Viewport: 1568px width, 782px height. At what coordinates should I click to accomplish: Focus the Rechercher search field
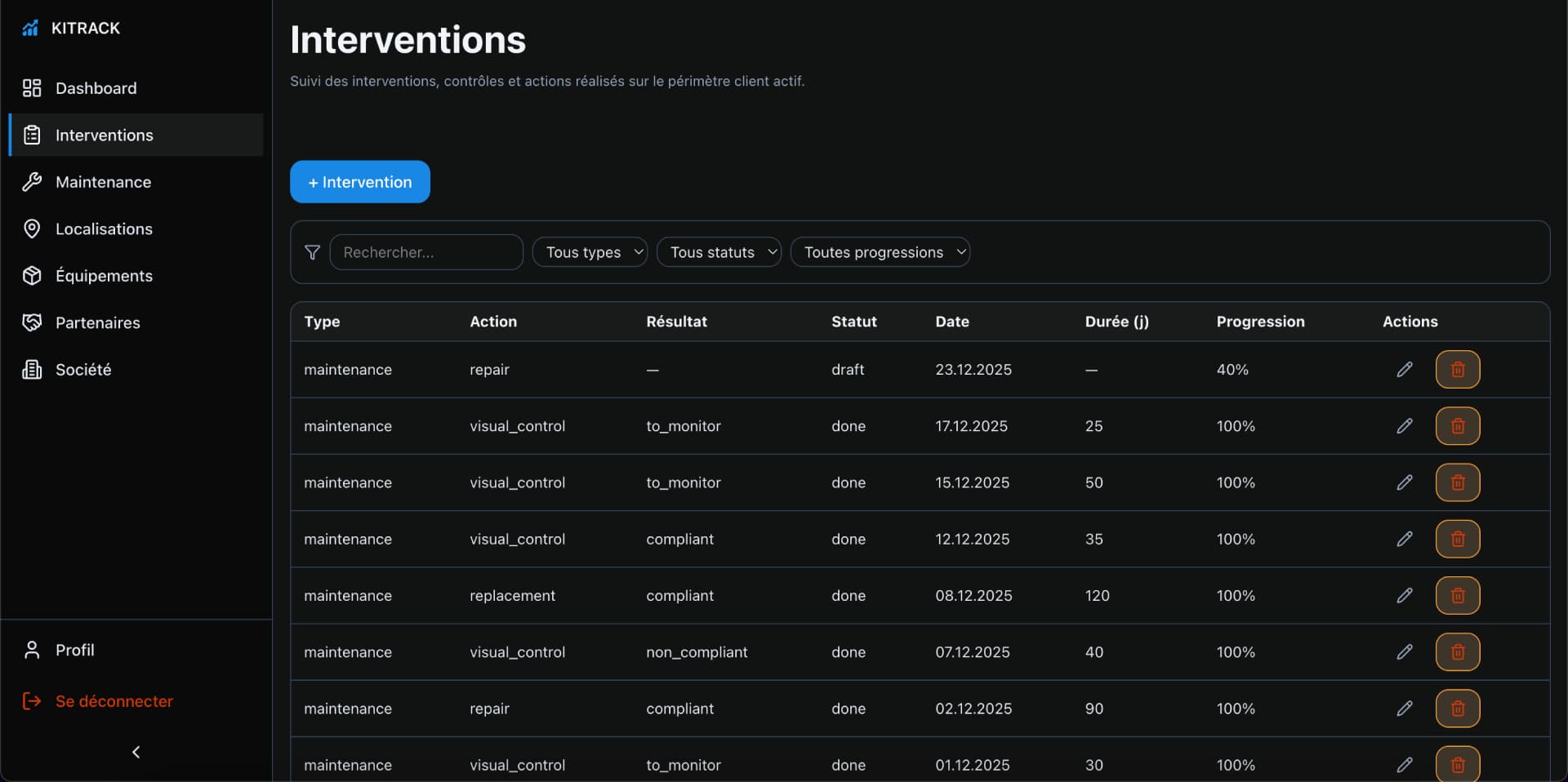click(426, 252)
